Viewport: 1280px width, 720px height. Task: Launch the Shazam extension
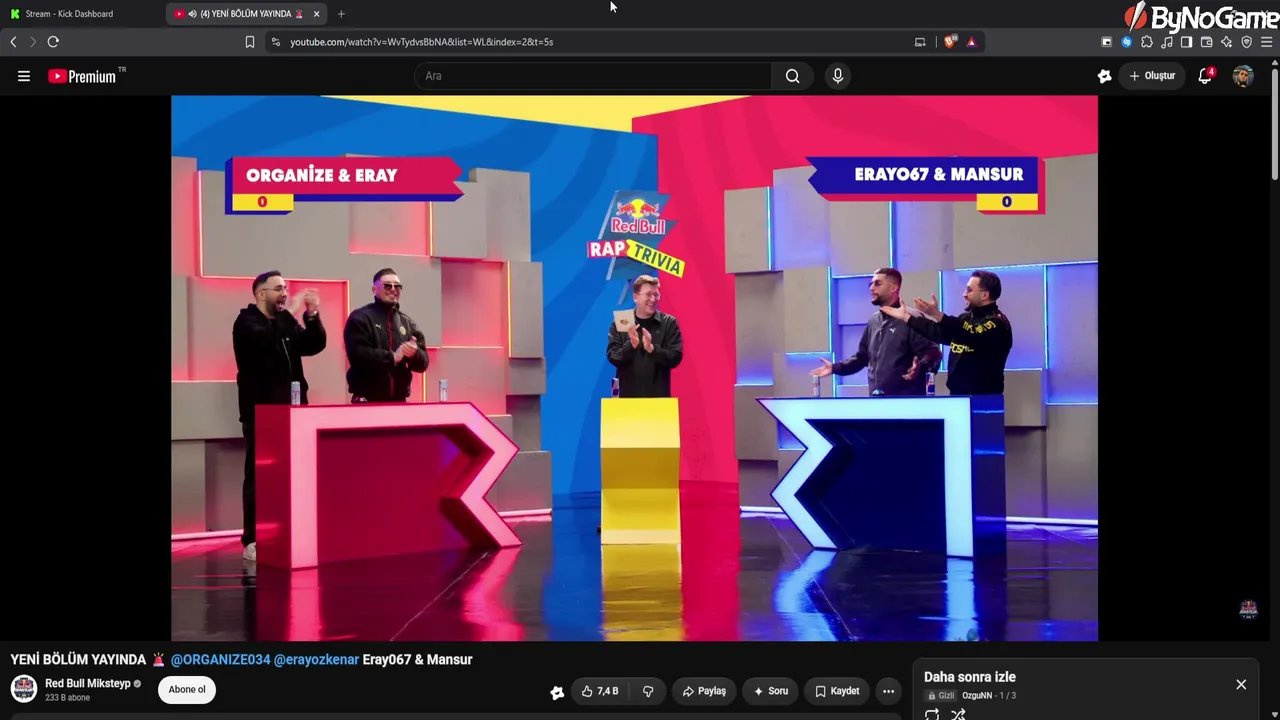[1126, 42]
